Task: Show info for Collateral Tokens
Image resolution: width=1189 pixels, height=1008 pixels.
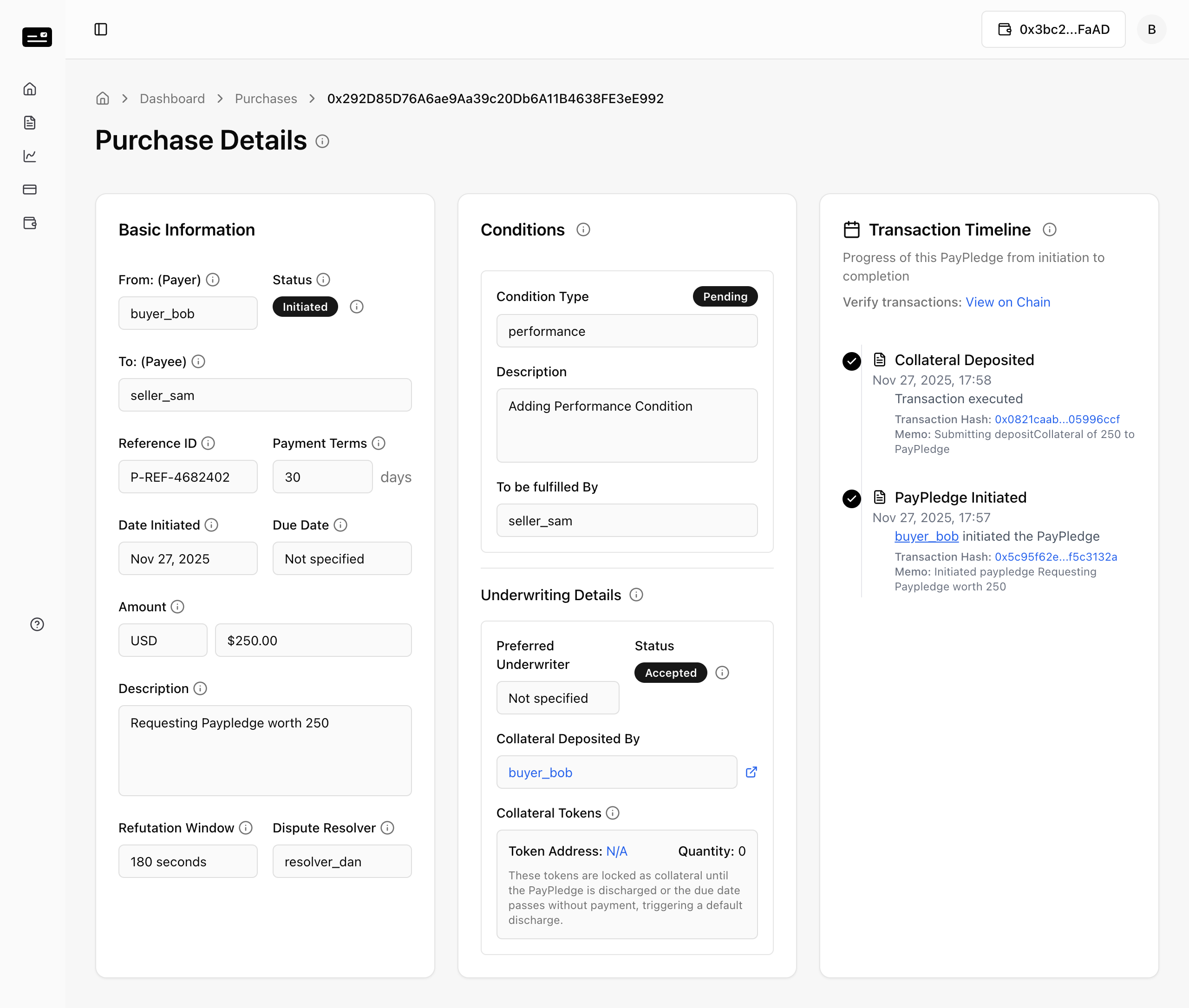Action: 613,812
